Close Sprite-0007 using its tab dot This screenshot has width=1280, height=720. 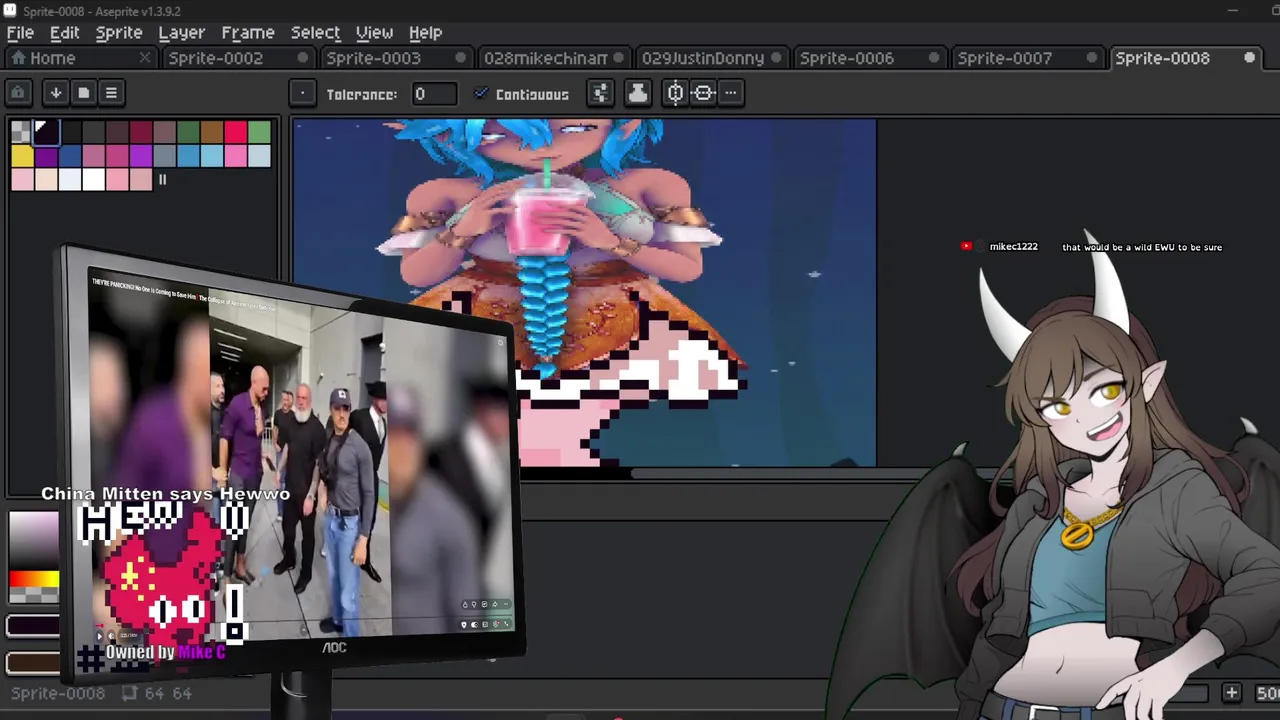(1093, 58)
